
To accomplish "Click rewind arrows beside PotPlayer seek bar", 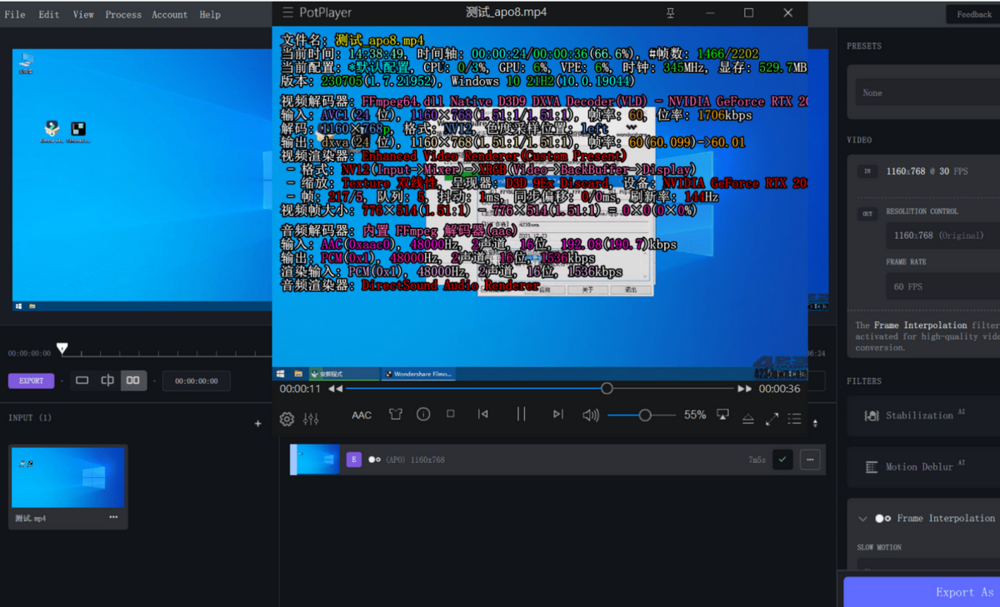I will pyautogui.click(x=335, y=388).
